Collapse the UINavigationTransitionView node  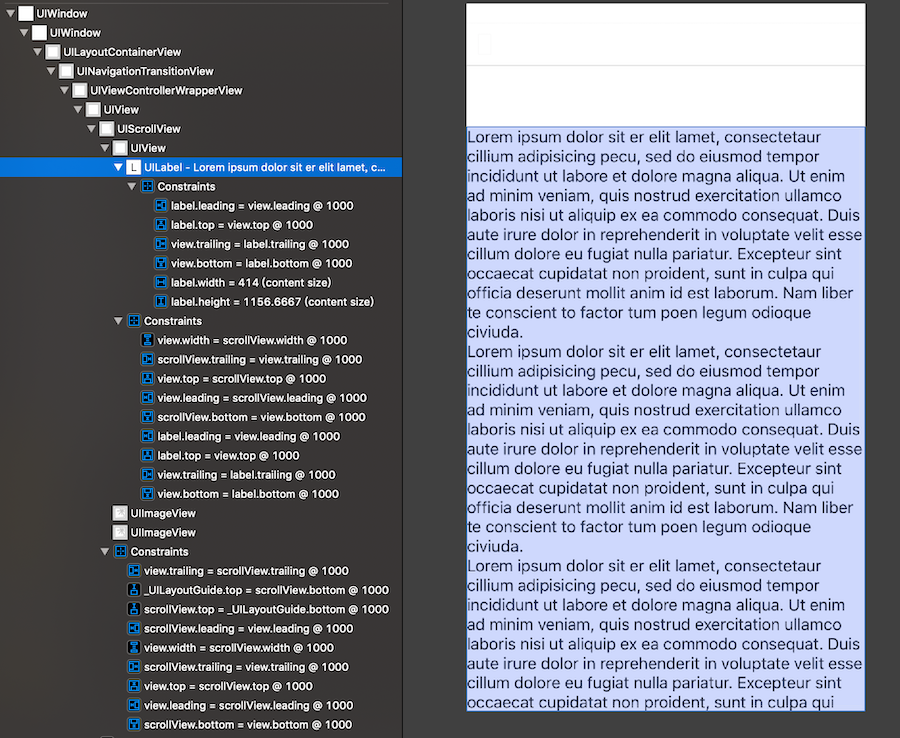(x=51, y=71)
